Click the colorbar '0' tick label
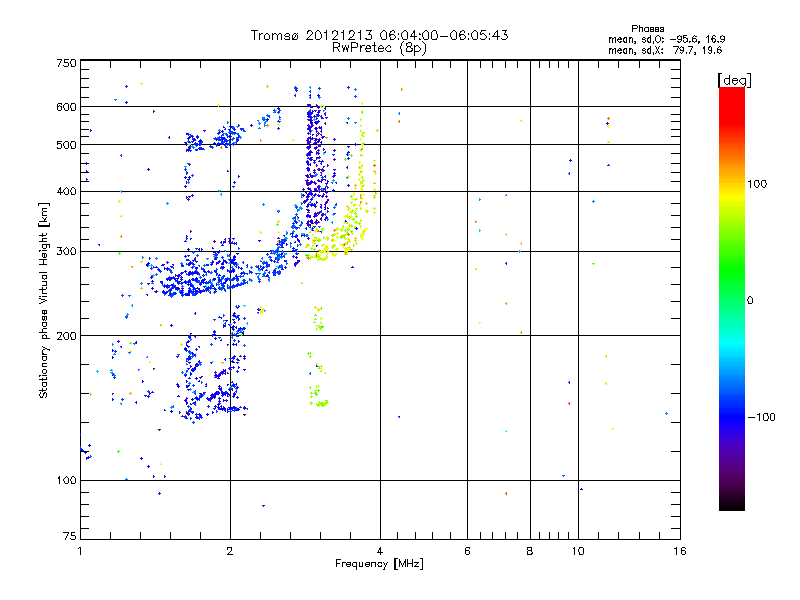Viewport: 800px width, 600px height. [x=750, y=300]
